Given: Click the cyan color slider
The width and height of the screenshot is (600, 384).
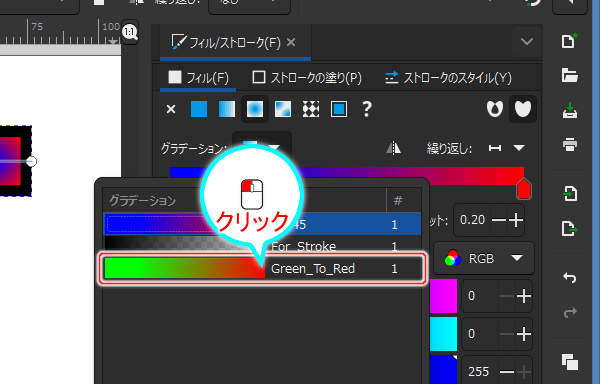Looking at the screenshot, I should (x=443, y=334).
